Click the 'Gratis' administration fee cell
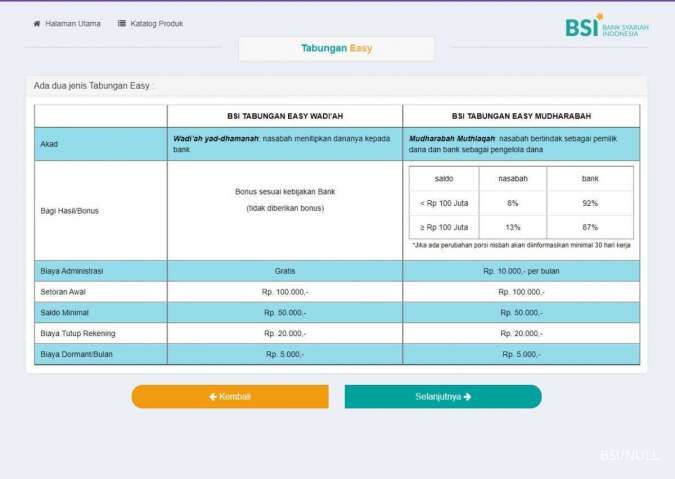The height and width of the screenshot is (479, 675). pos(285,271)
